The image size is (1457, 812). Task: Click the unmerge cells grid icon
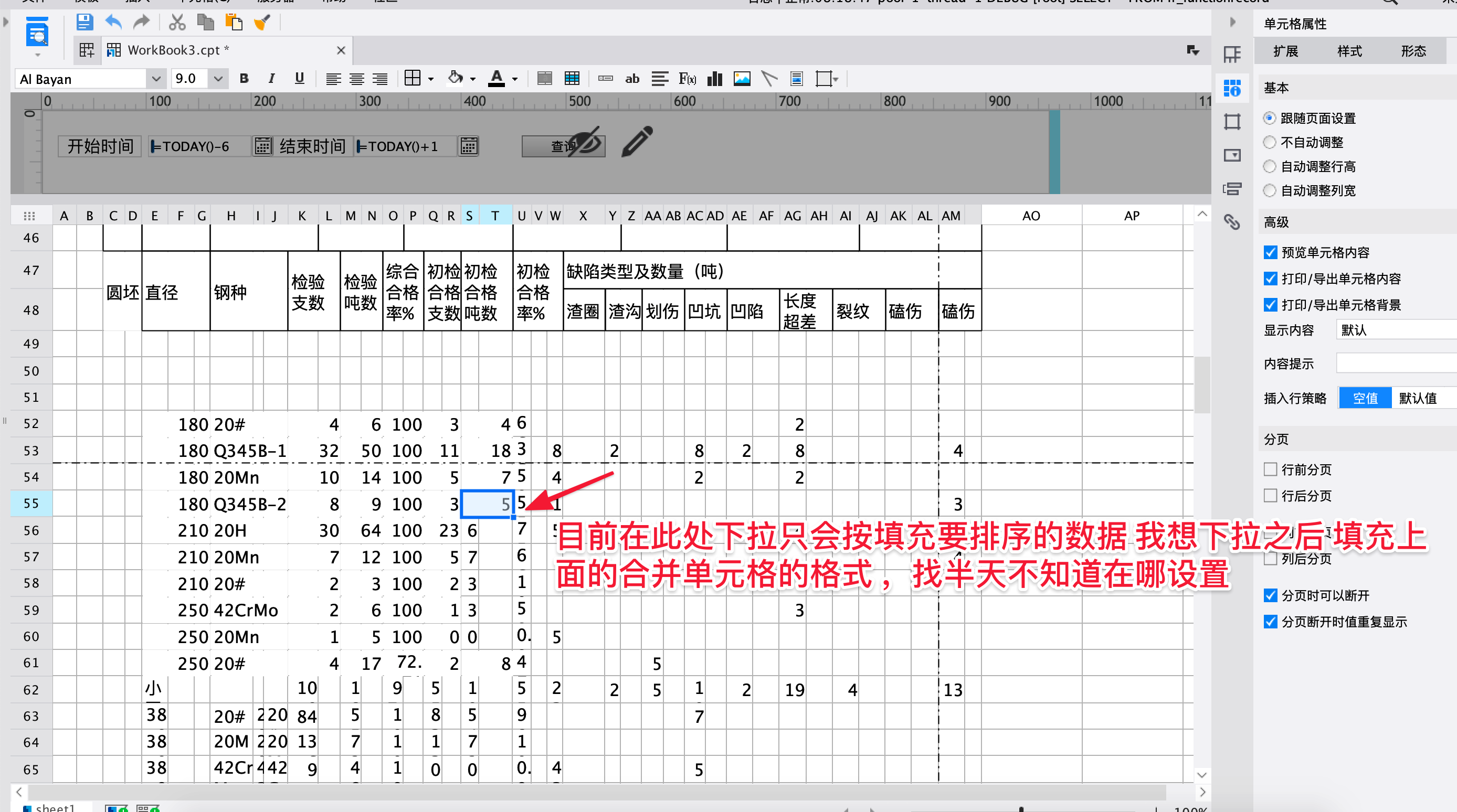[x=572, y=79]
